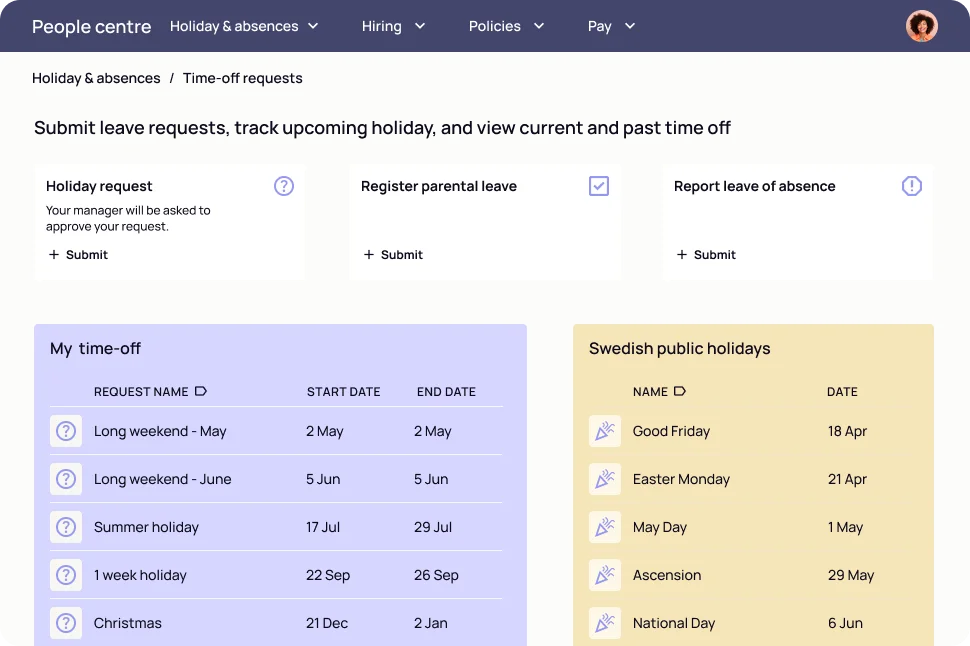This screenshot has height=646, width=970.
Task: Click the tag icon next to NAME header
Action: click(679, 391)
